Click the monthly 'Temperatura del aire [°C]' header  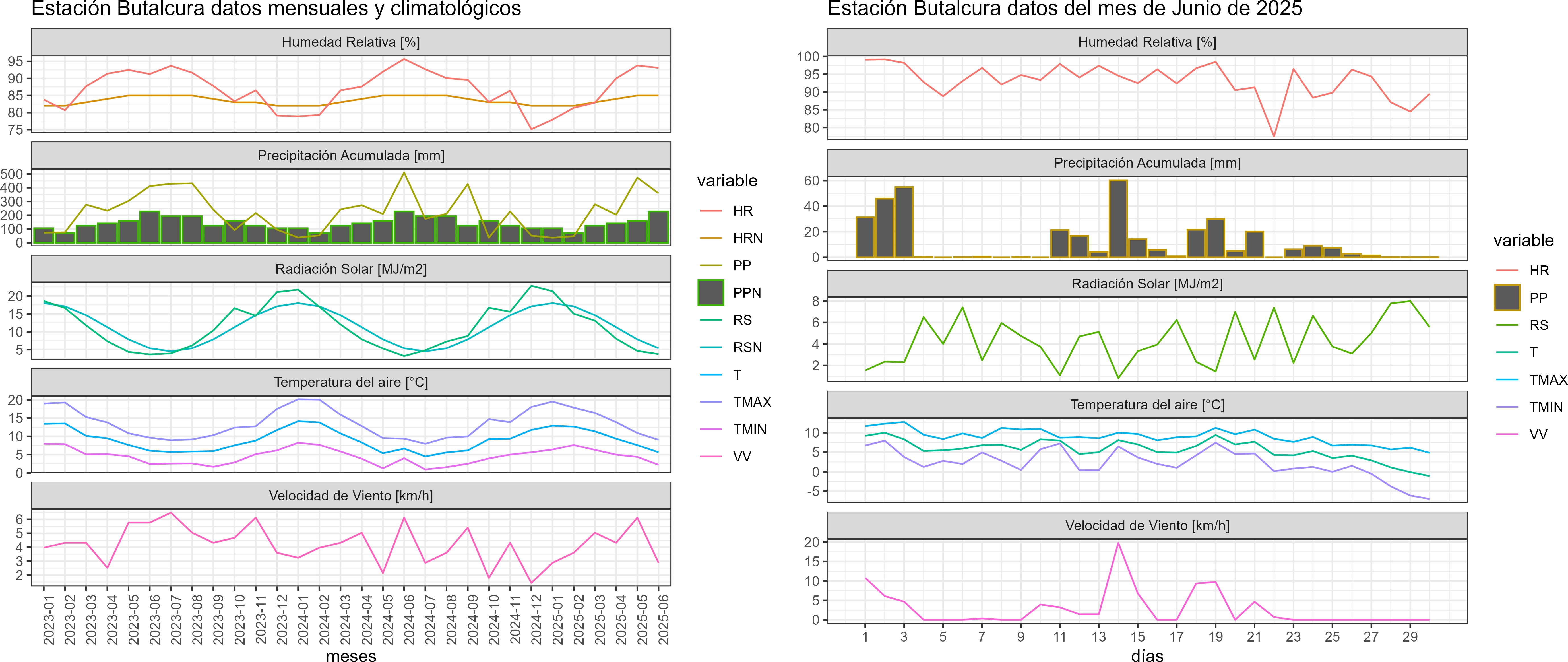coord(351,382)
